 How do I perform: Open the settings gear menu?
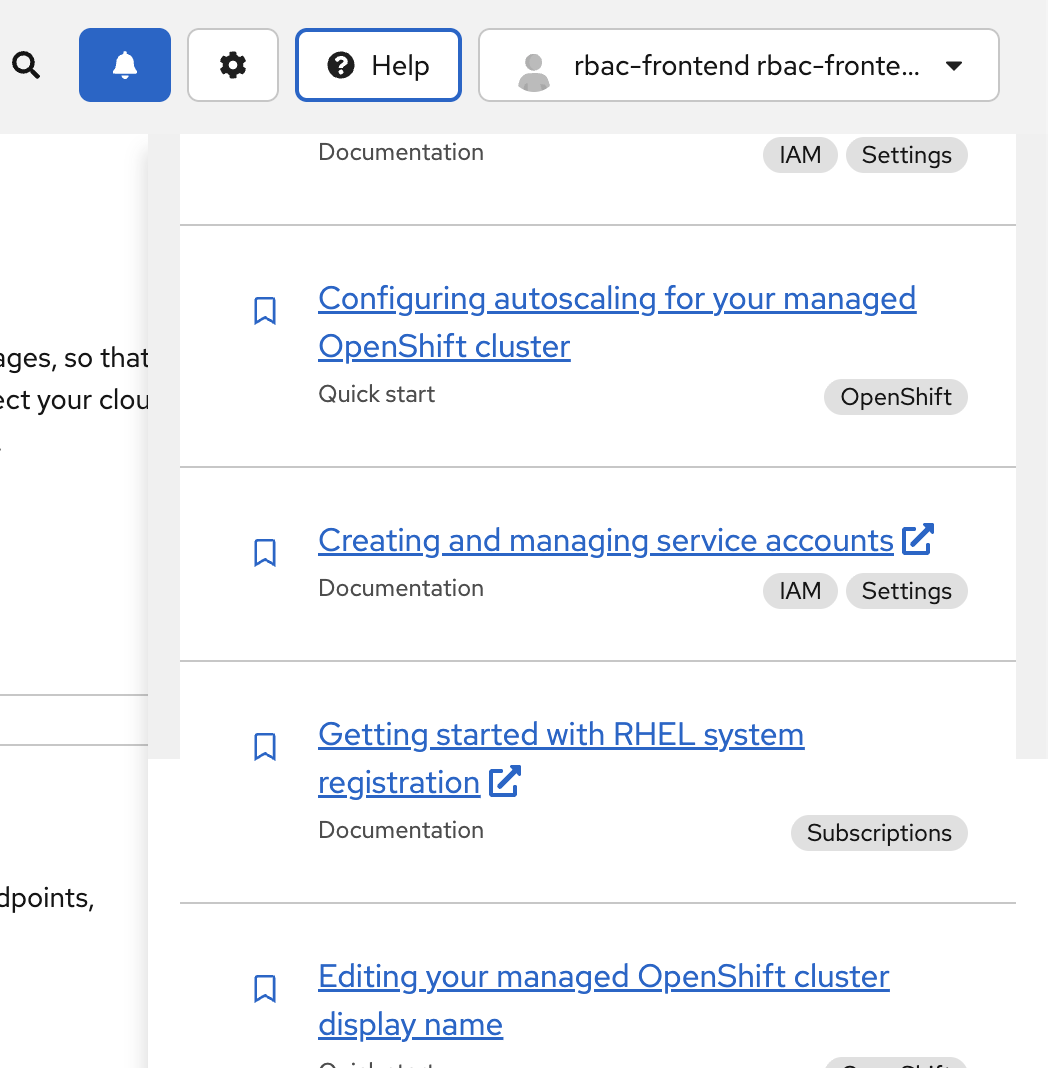tap(233, 66)
